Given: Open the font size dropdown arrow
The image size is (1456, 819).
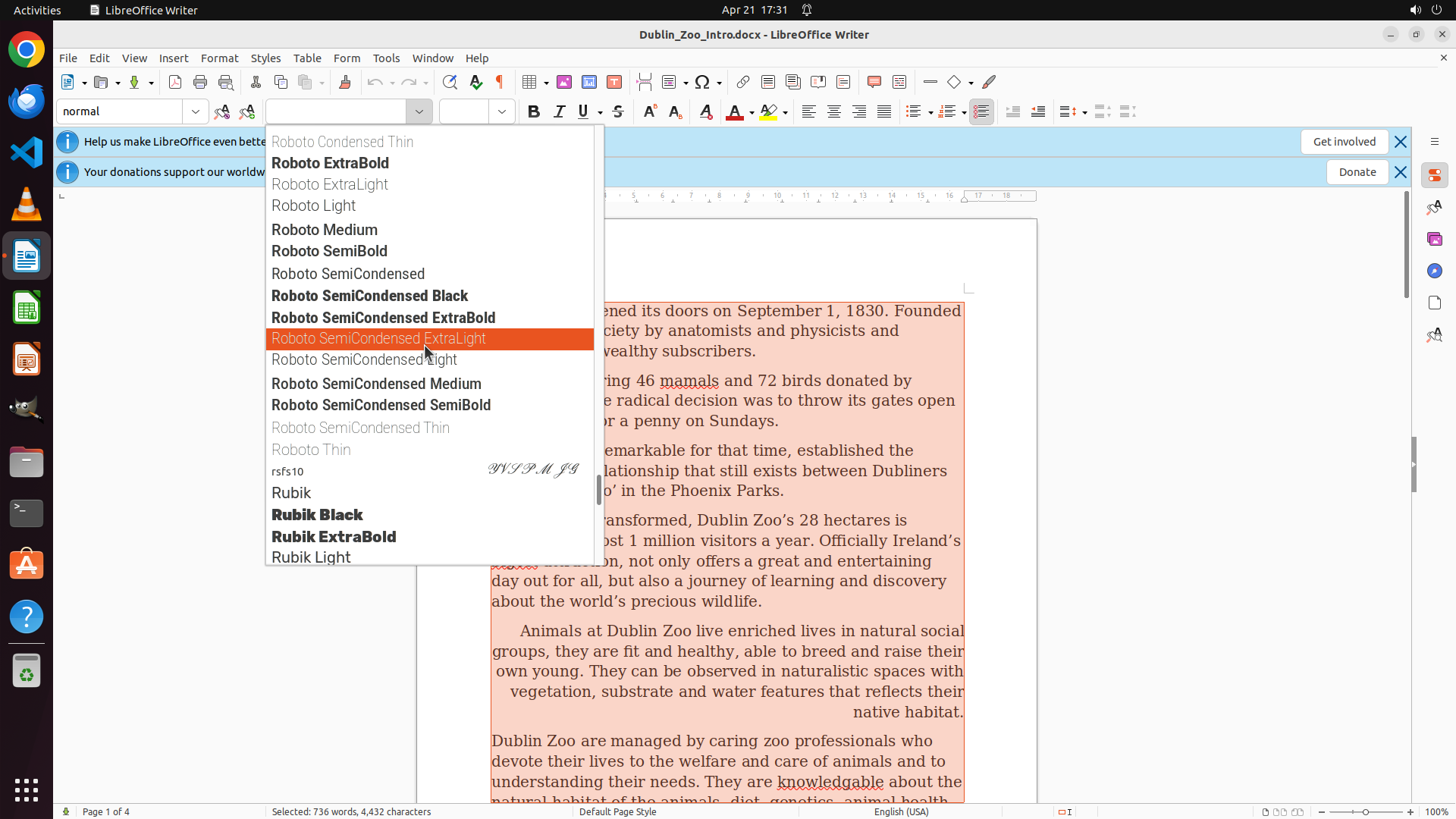Looking at the screenshot, I should pos(502,111).
